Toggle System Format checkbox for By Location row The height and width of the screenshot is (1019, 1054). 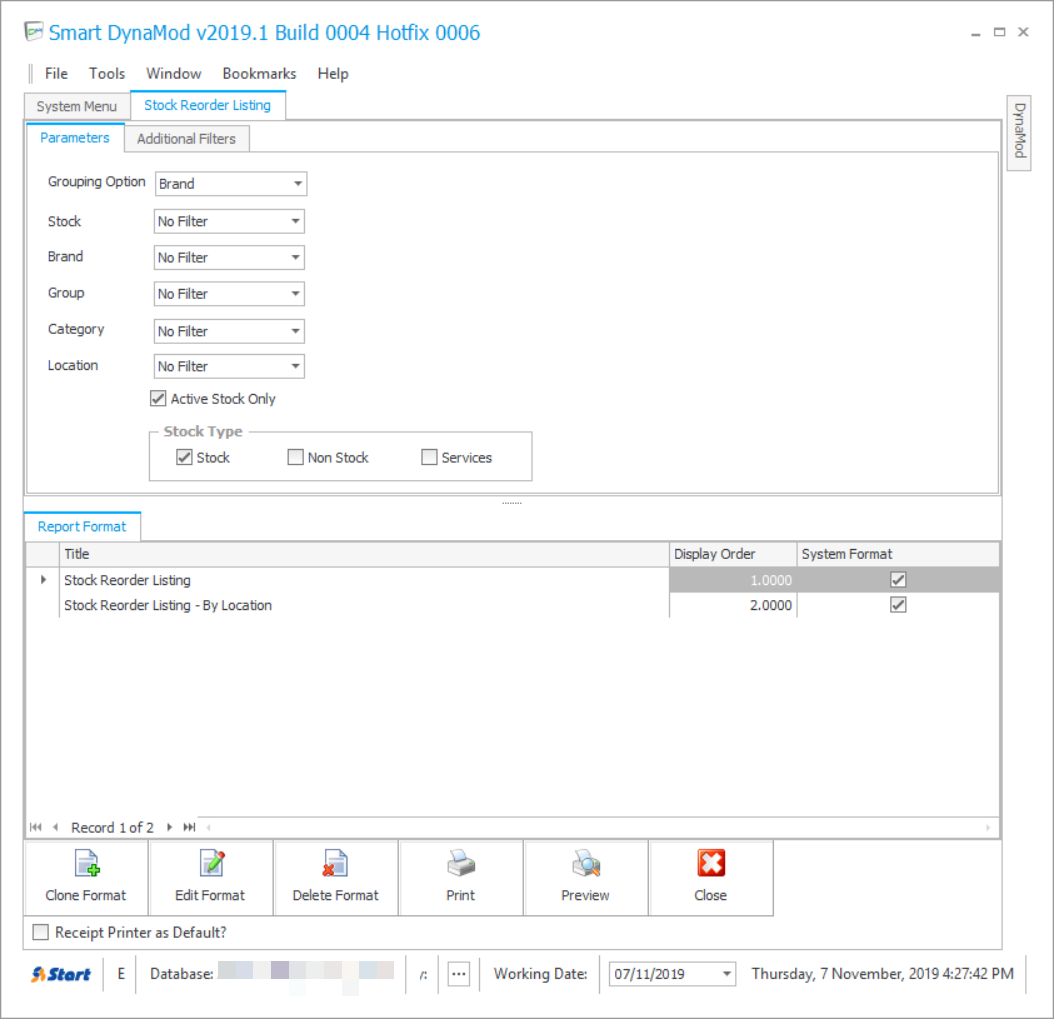pos(898,605)
